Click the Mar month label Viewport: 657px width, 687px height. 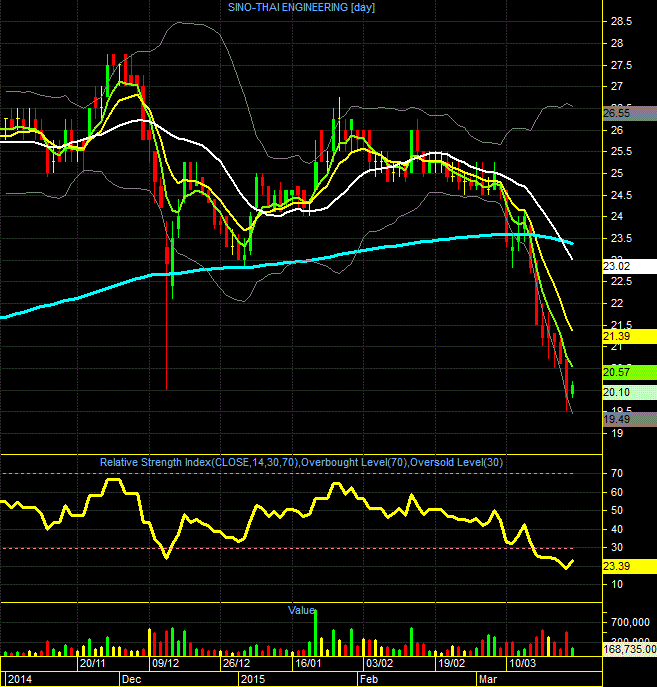point(488,680)
